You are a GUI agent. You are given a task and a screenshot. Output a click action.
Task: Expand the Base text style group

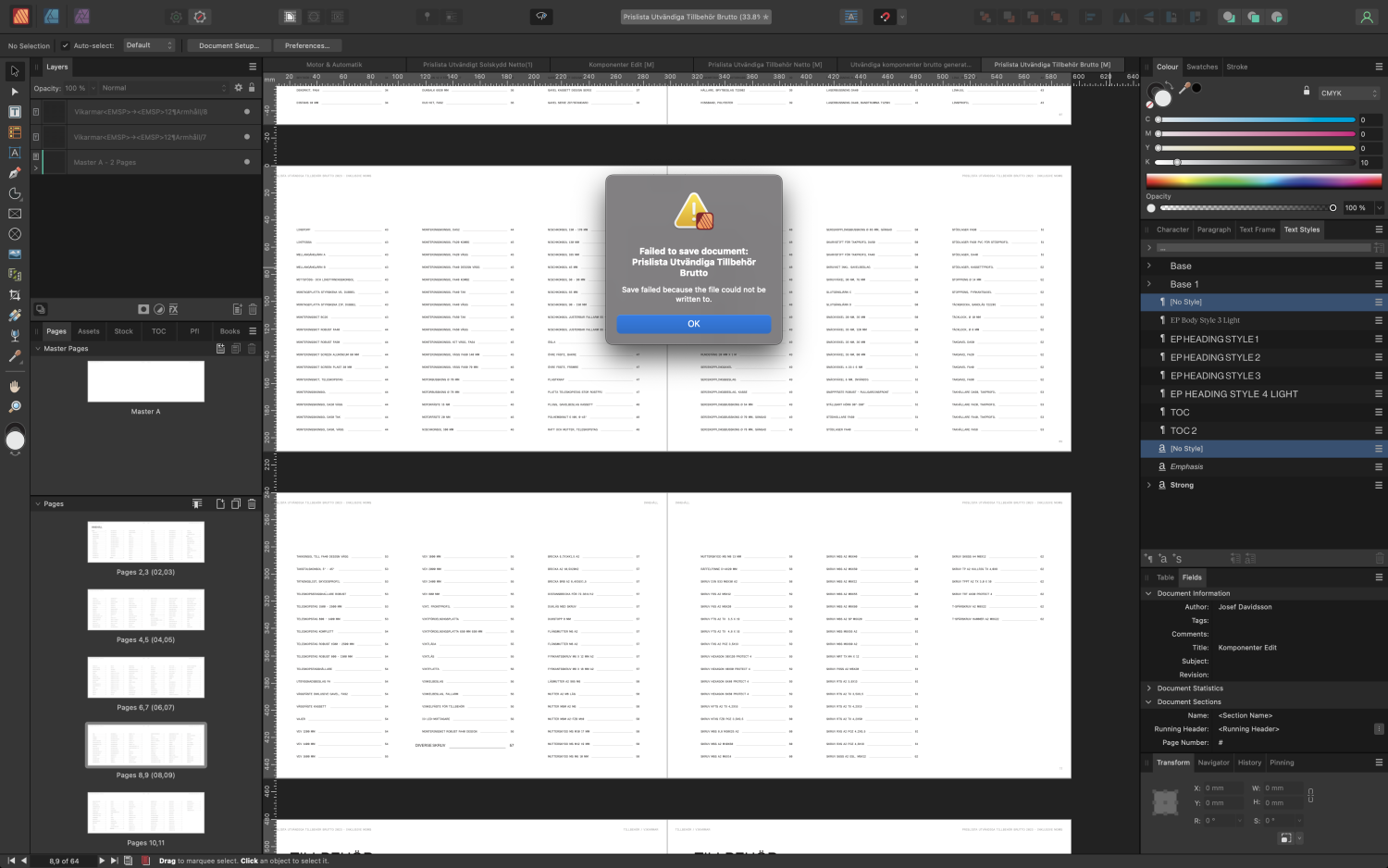point(1150,266)
